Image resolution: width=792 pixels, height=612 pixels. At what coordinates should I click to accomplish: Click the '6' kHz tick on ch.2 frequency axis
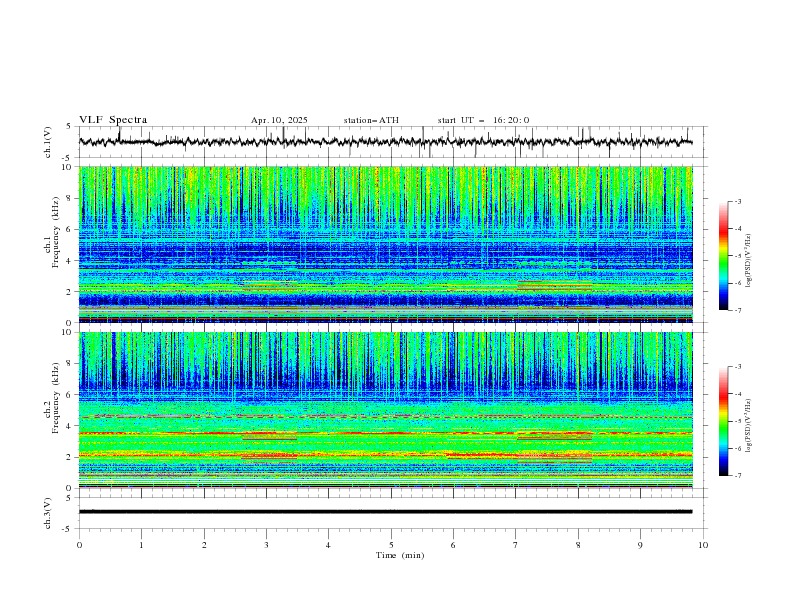click(x=70, y=395)
